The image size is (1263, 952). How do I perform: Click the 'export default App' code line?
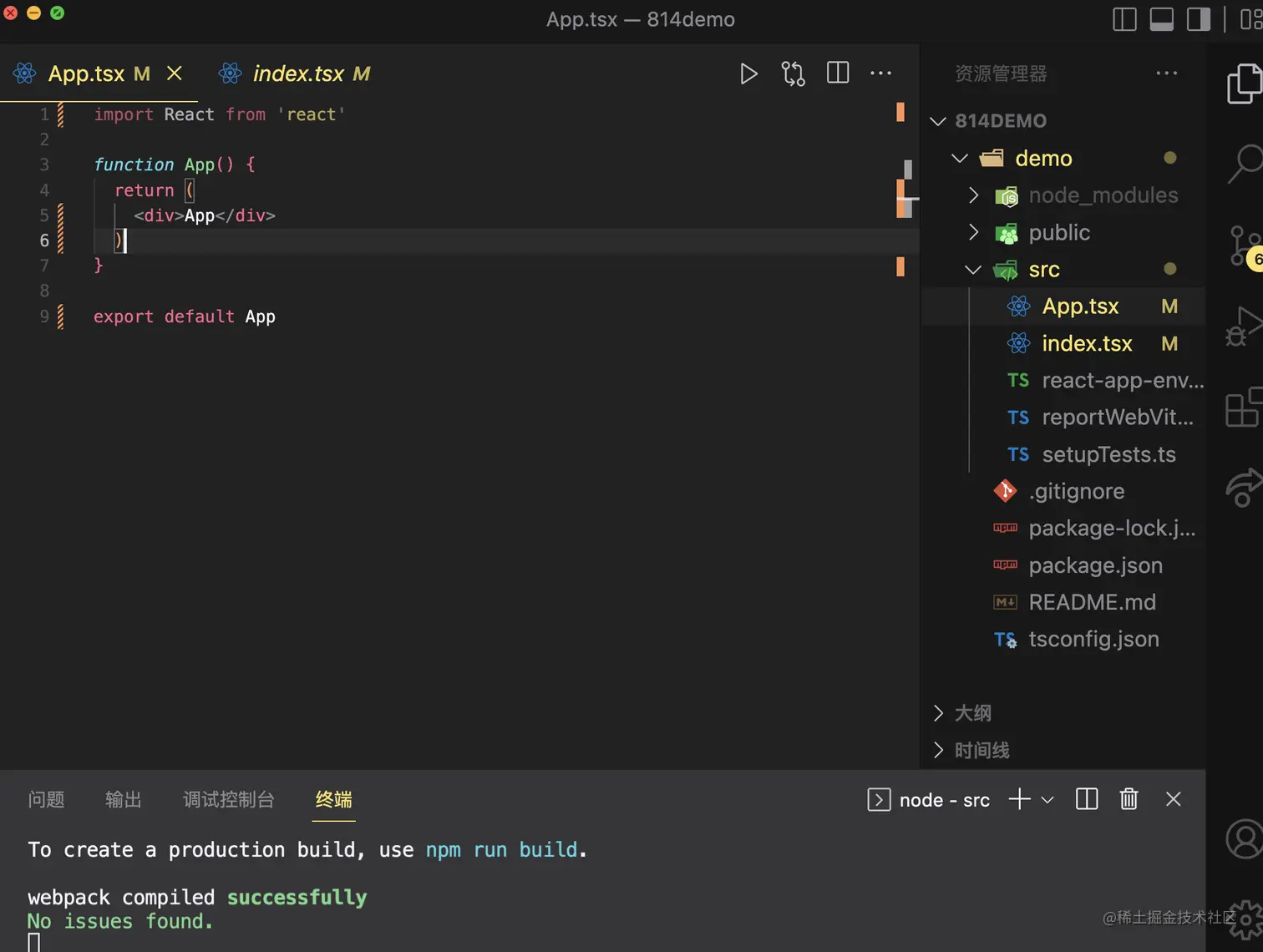pyautogui.click(x=185, y=316)
